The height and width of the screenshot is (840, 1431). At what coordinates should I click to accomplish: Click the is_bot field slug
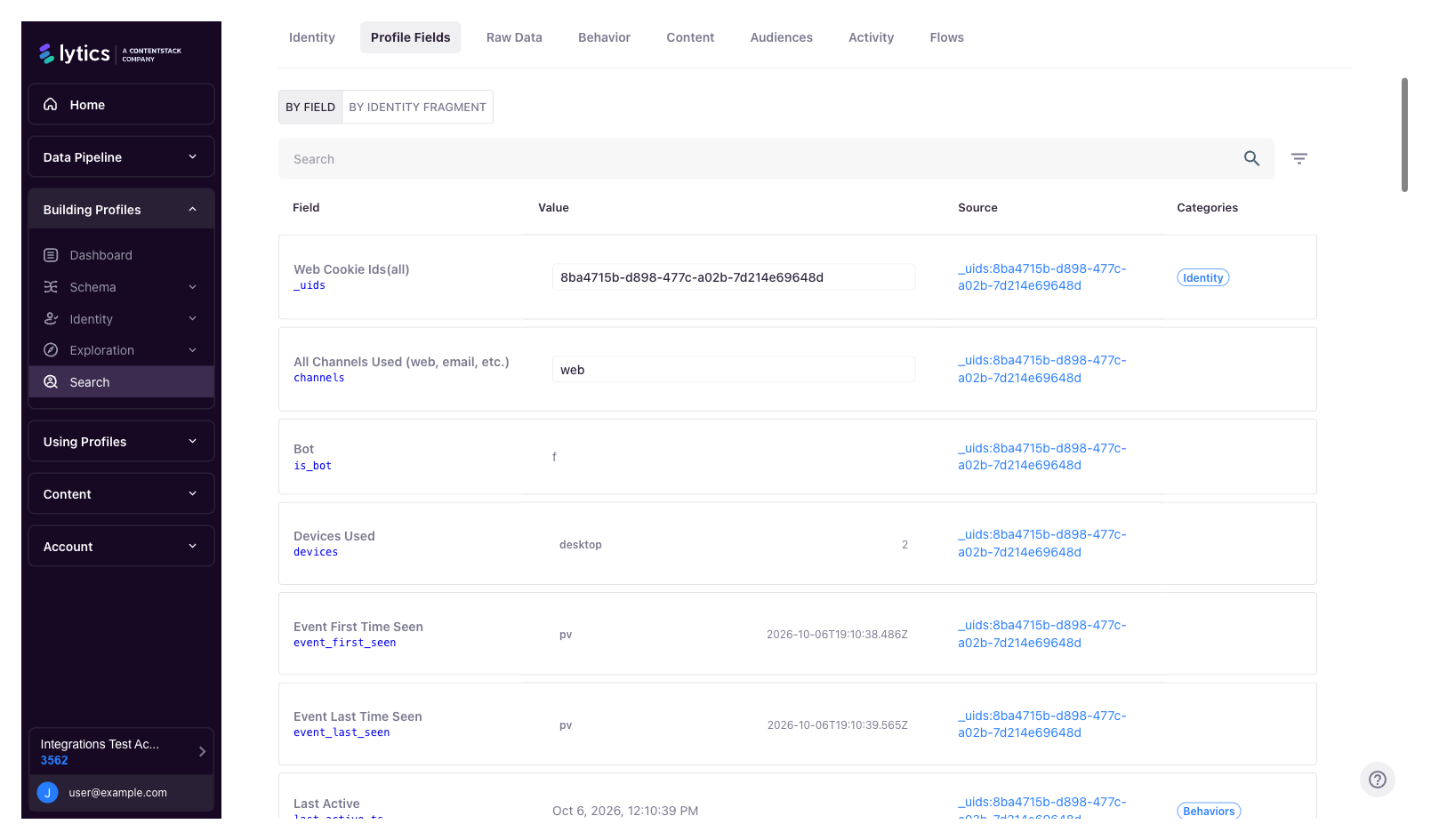coord(312,466)
